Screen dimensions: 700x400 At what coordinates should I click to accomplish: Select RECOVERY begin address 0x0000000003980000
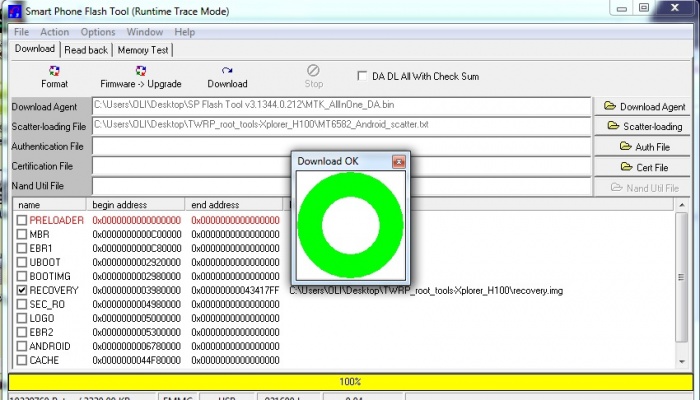pos(137,291)
